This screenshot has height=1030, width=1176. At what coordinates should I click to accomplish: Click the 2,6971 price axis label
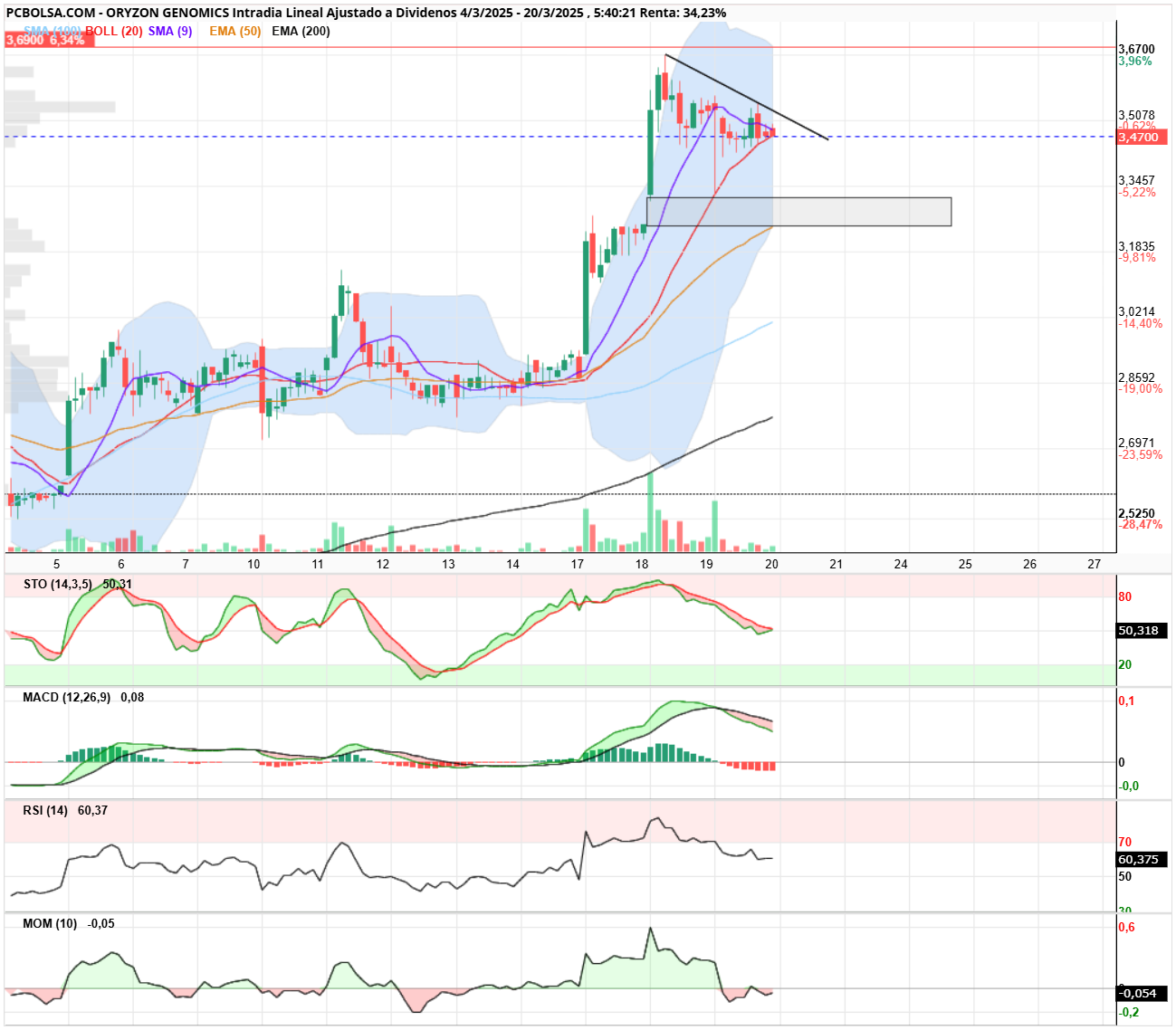tap(1136, 443)
